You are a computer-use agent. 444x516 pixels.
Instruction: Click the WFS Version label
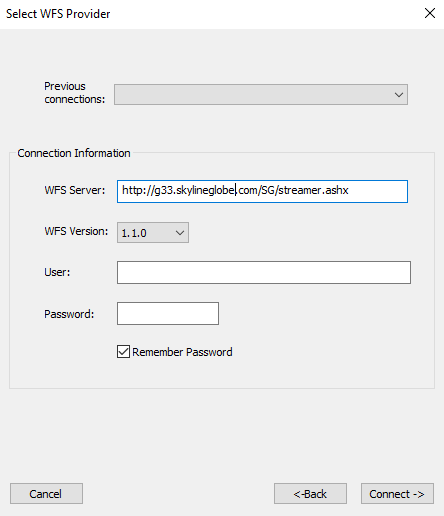[76, 231]
